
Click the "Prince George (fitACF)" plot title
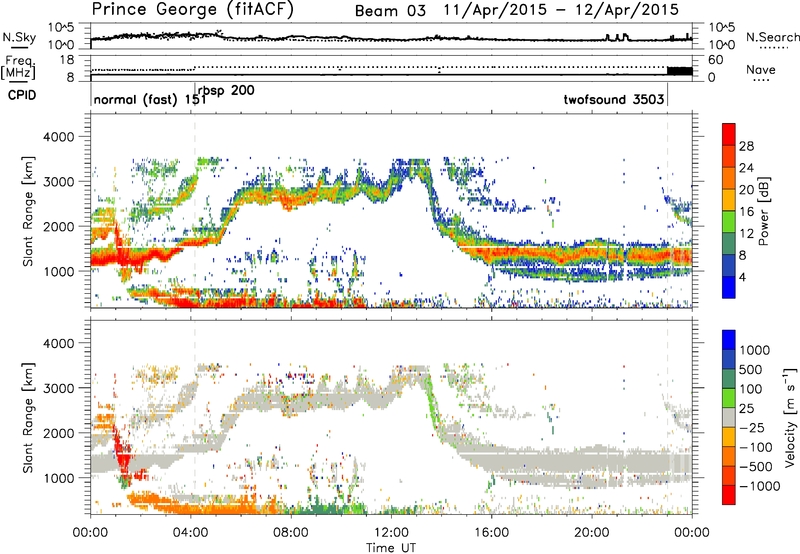192,9
